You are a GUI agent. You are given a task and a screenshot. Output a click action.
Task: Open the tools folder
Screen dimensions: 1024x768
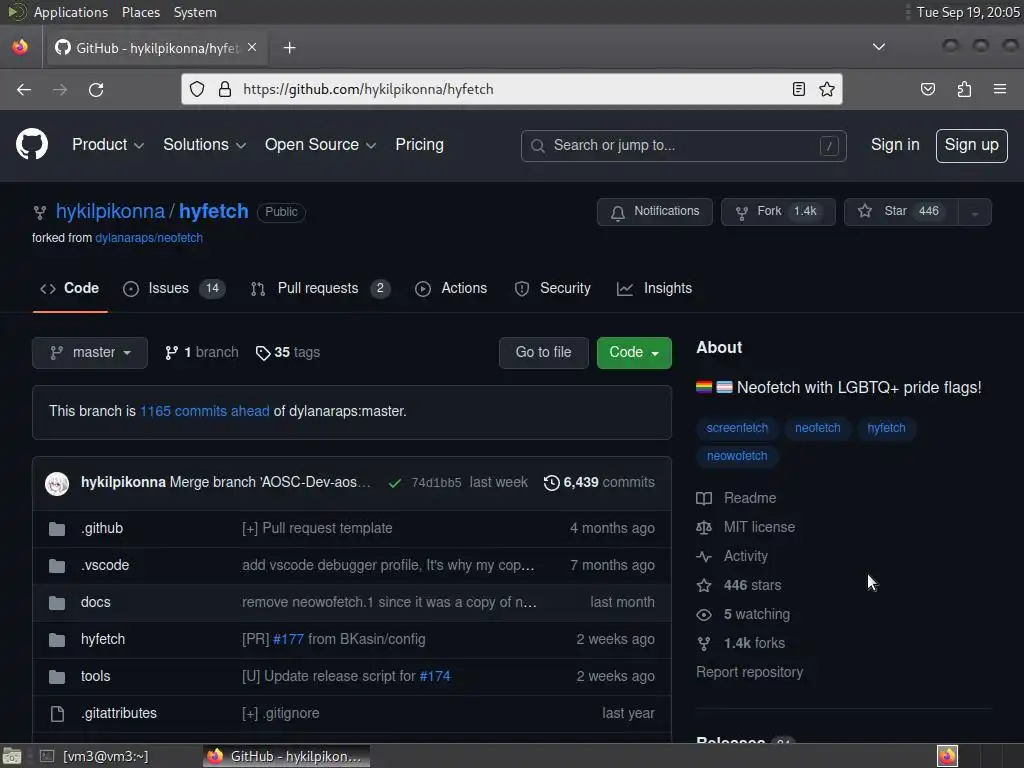click(x=95, y=676)
